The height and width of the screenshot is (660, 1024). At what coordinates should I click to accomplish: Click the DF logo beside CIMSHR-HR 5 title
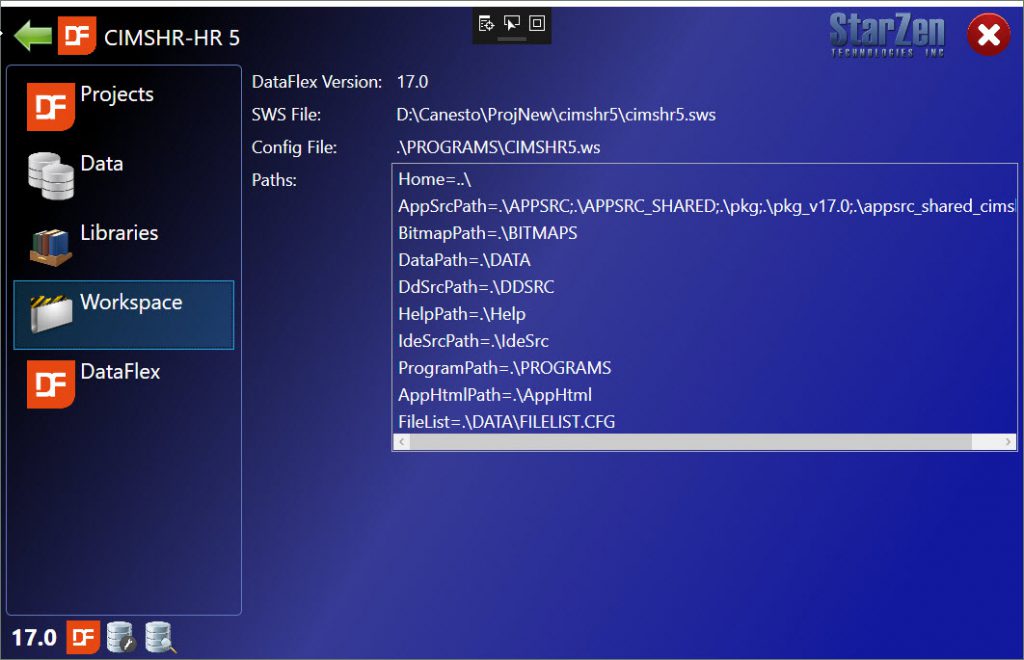pyautogui.click(x=77, y=37)
